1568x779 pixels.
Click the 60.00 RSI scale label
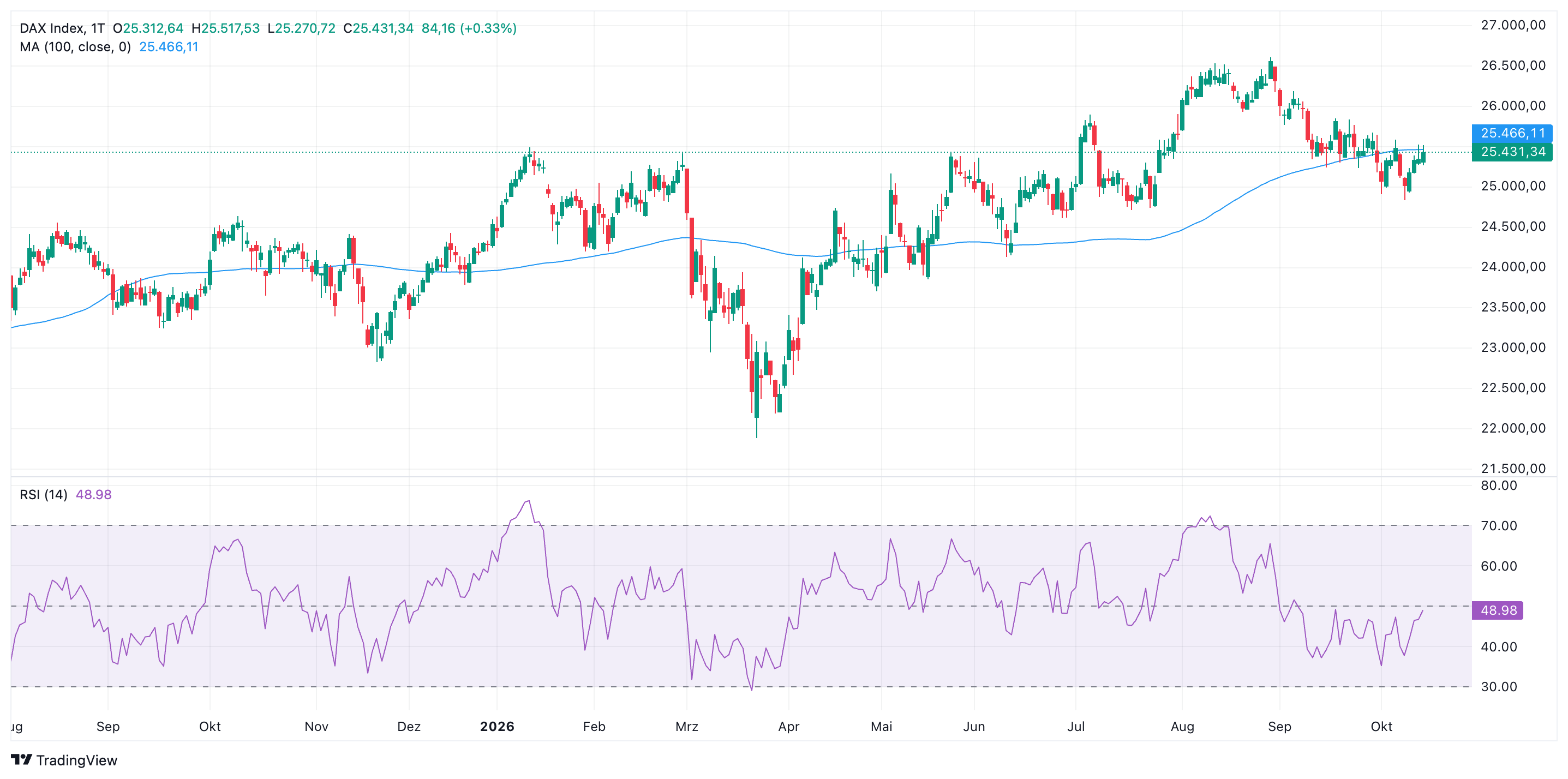point(1499,566)
